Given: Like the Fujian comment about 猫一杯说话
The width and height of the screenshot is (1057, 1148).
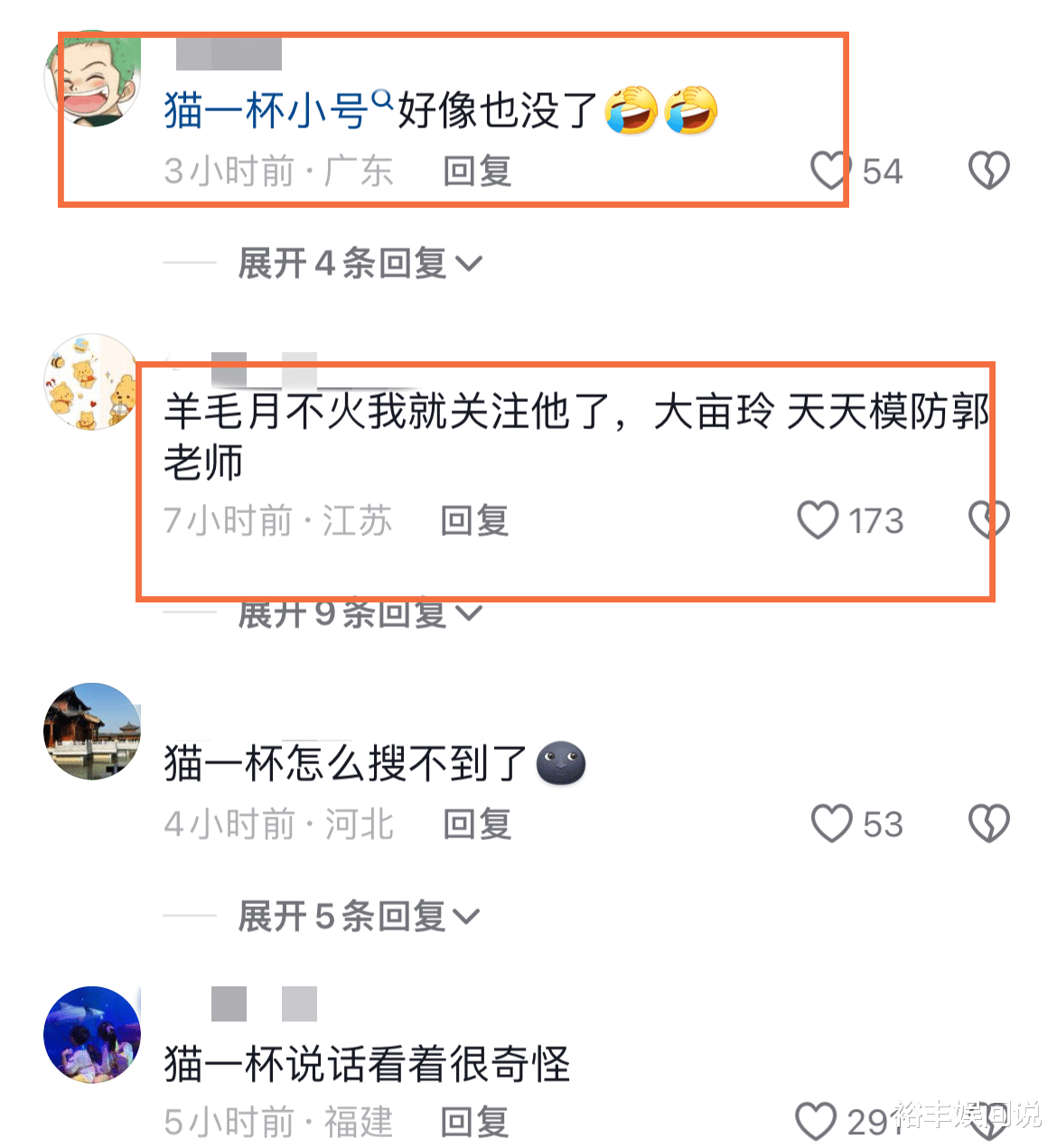Looking at the screenshot, I should (x=816, y=1122).
